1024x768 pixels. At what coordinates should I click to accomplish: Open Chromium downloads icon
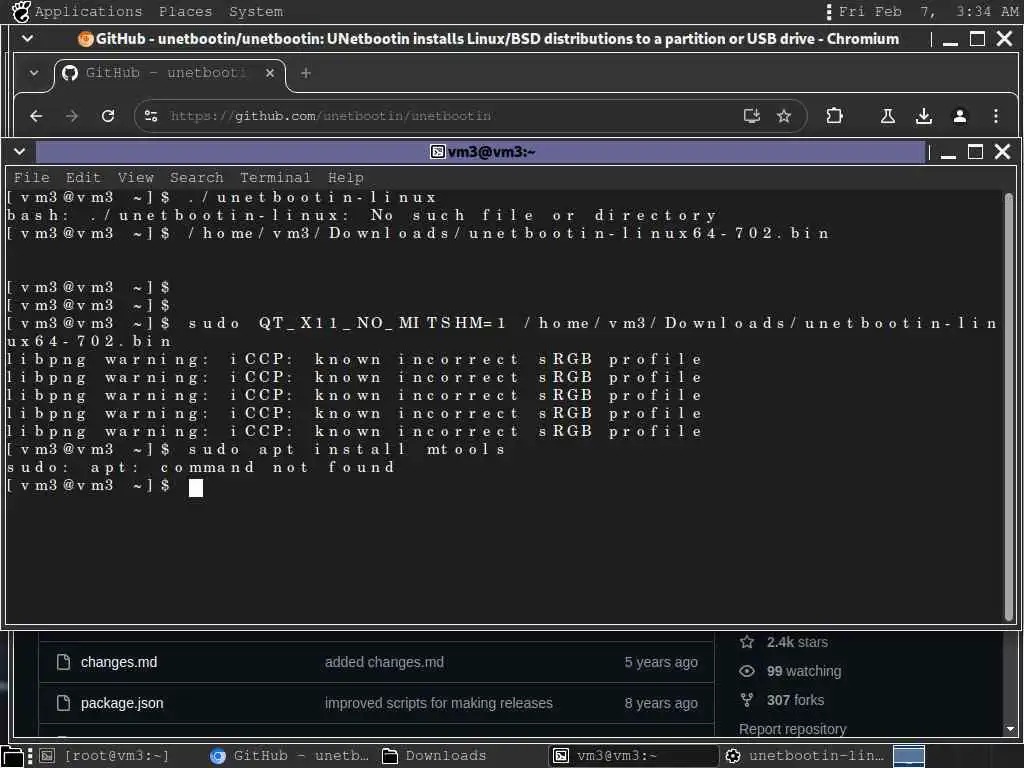point(923,116)
